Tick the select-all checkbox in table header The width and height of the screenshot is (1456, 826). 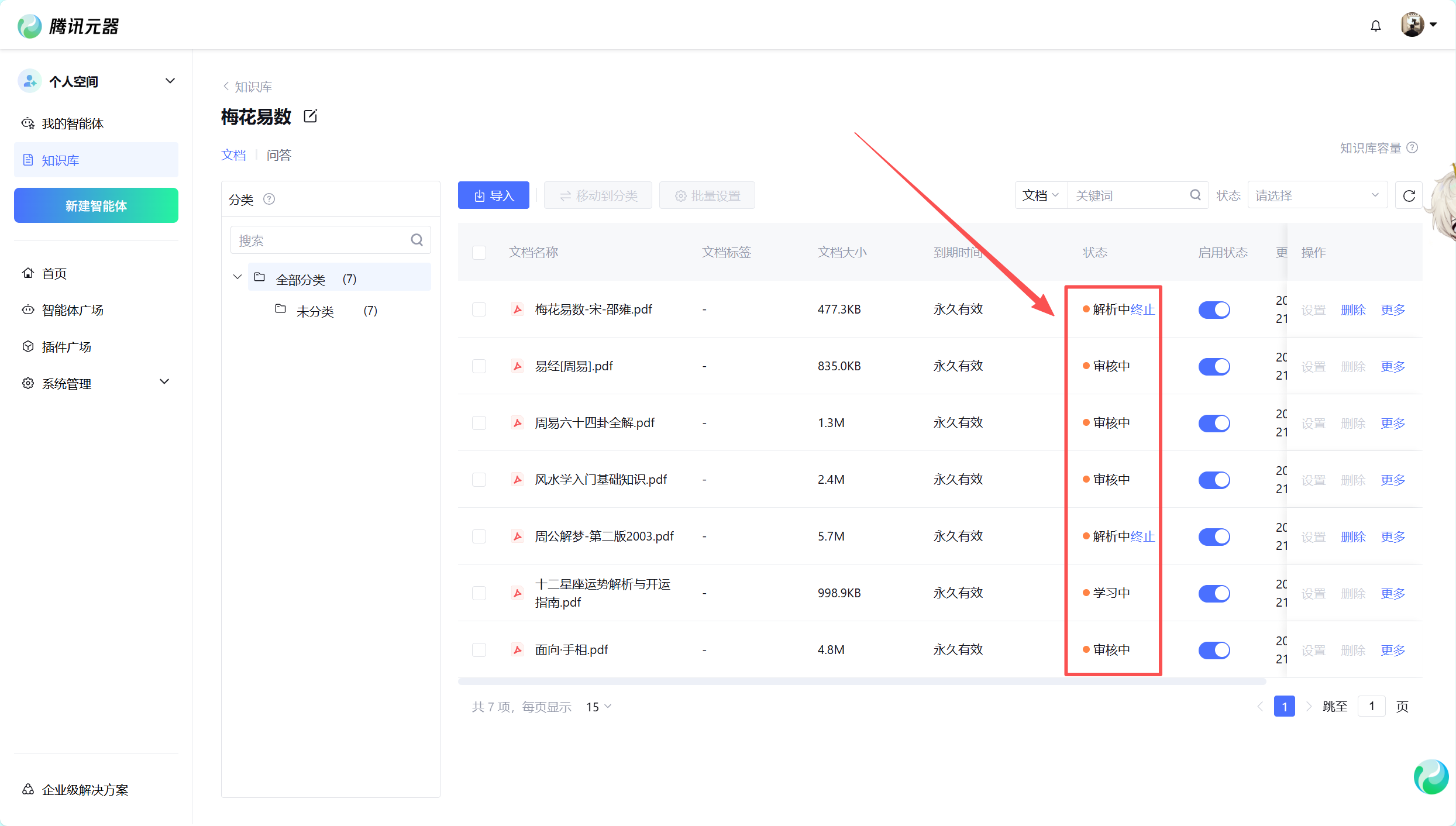[479, 252]
